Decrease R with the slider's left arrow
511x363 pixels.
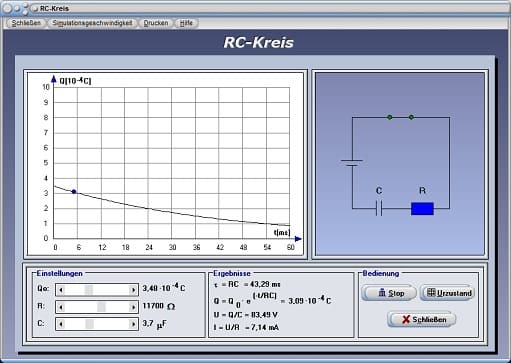click(x=61, y=307)
